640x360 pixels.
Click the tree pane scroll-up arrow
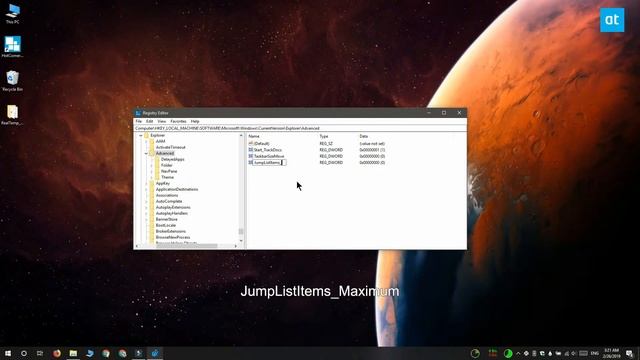click(241, 135)
